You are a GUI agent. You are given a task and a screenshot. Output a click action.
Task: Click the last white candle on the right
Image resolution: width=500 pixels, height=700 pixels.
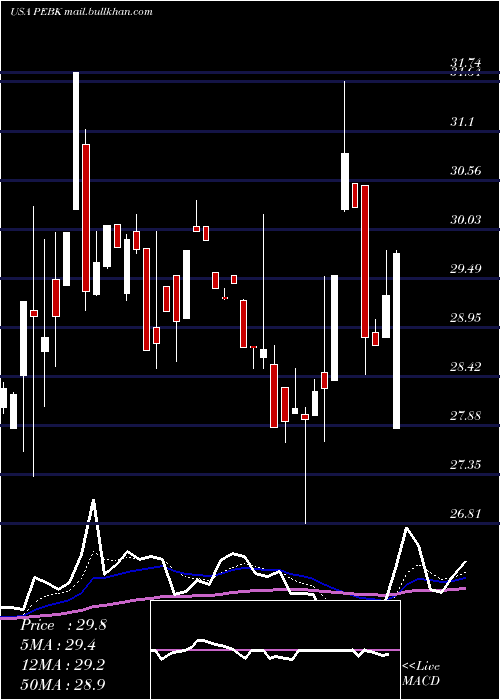coord(396,341)
